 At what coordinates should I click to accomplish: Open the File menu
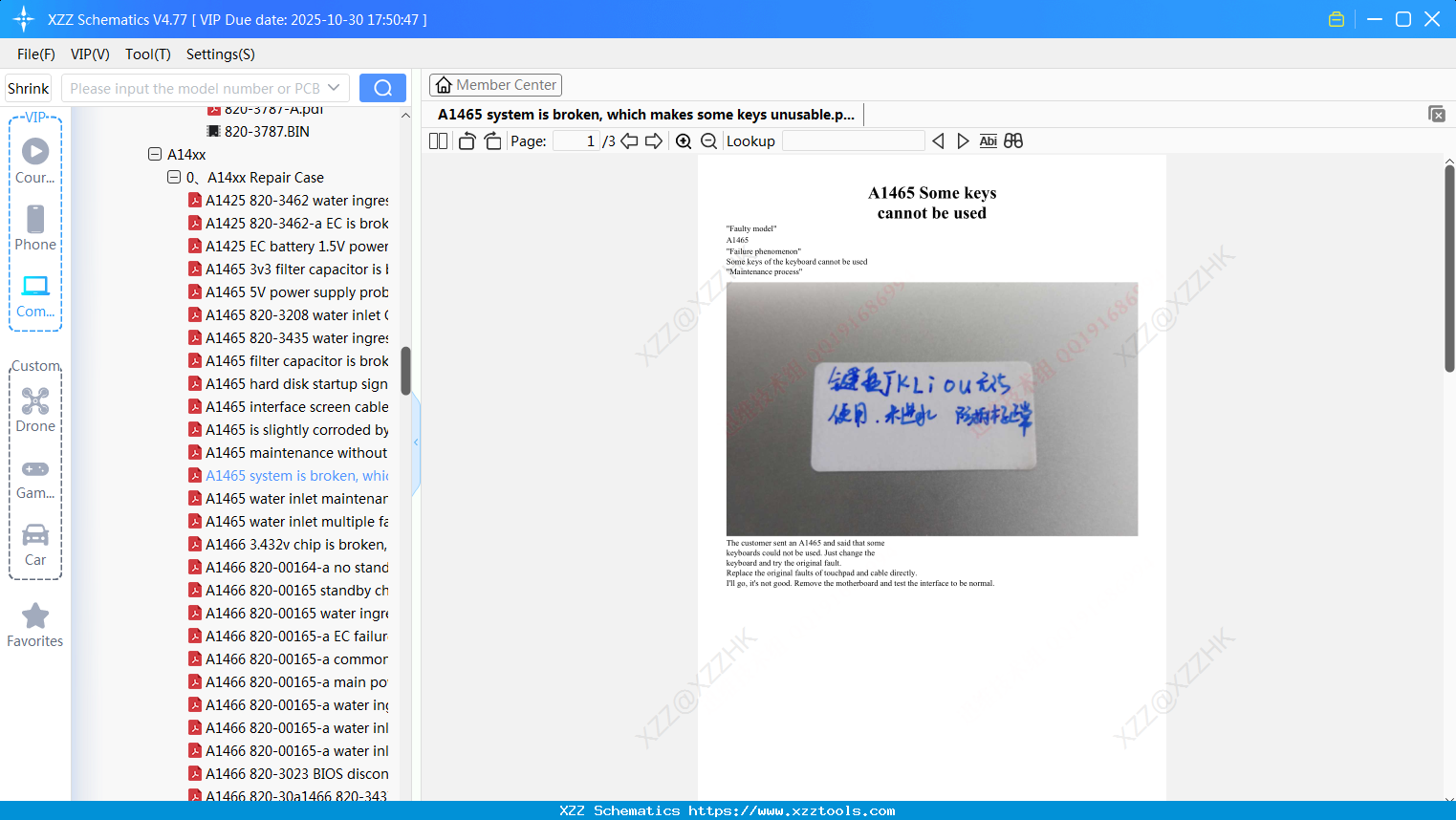(x=36, y=54)
